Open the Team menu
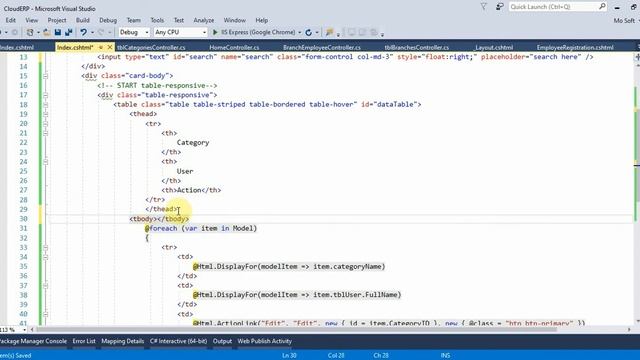640x360 pixels. tap(133, 20)
